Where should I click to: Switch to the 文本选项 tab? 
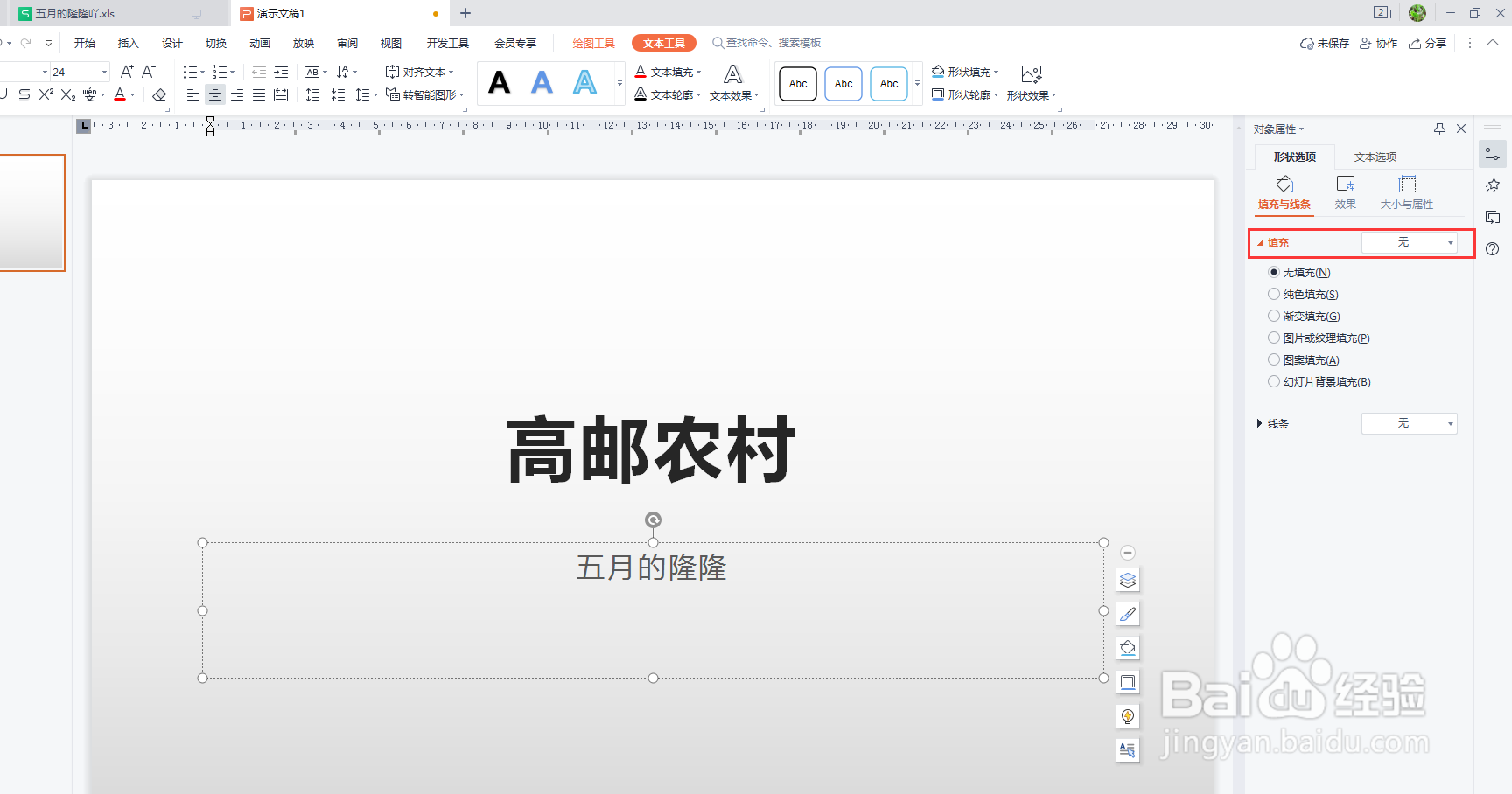[x=1375, y=157]
